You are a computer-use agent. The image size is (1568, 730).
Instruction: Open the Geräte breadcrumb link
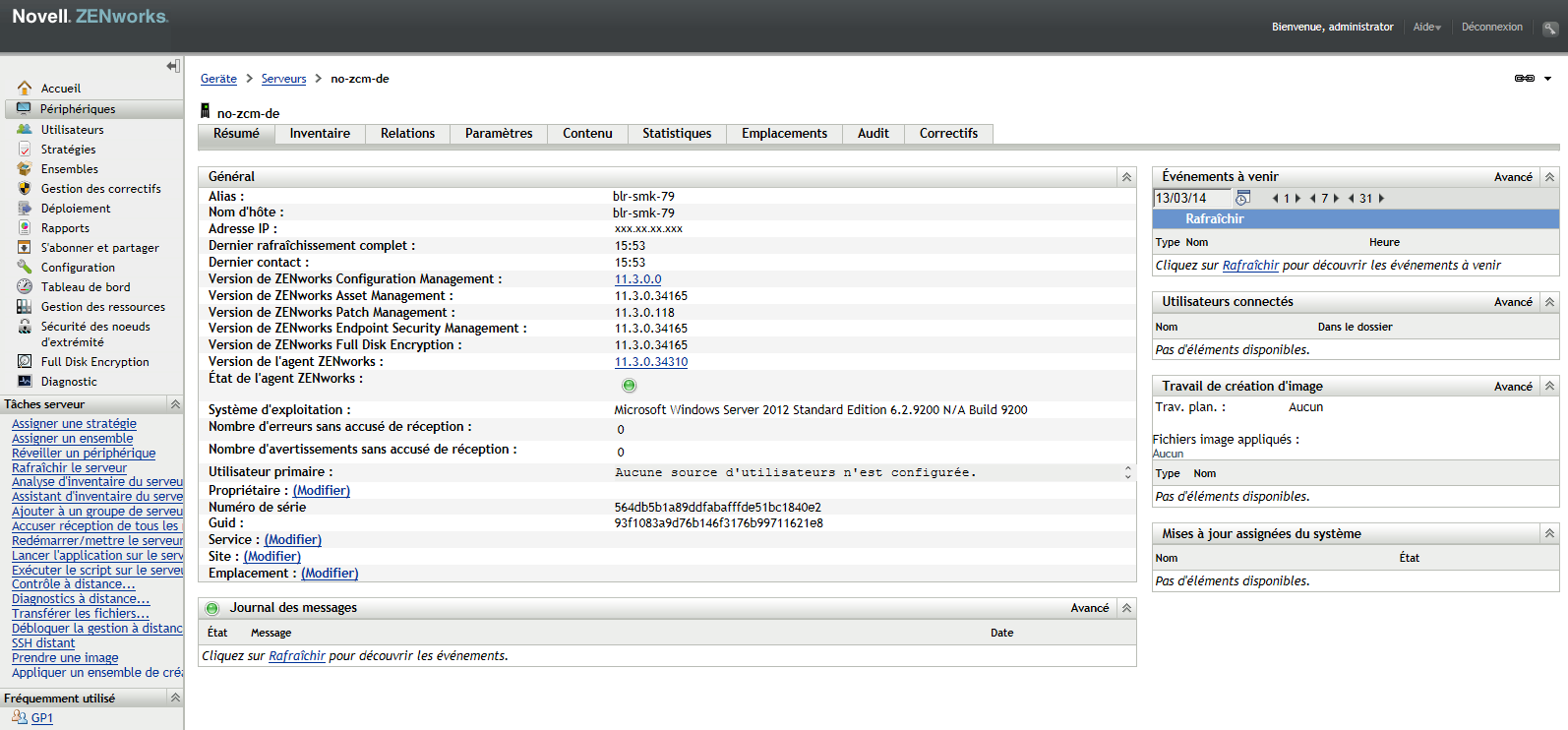pos(218,79)
